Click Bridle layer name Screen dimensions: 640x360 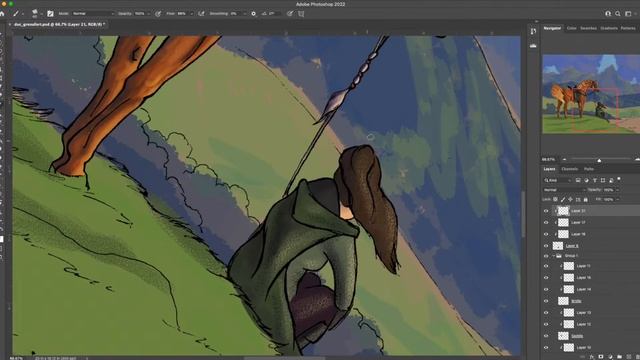tap(576, 301)
